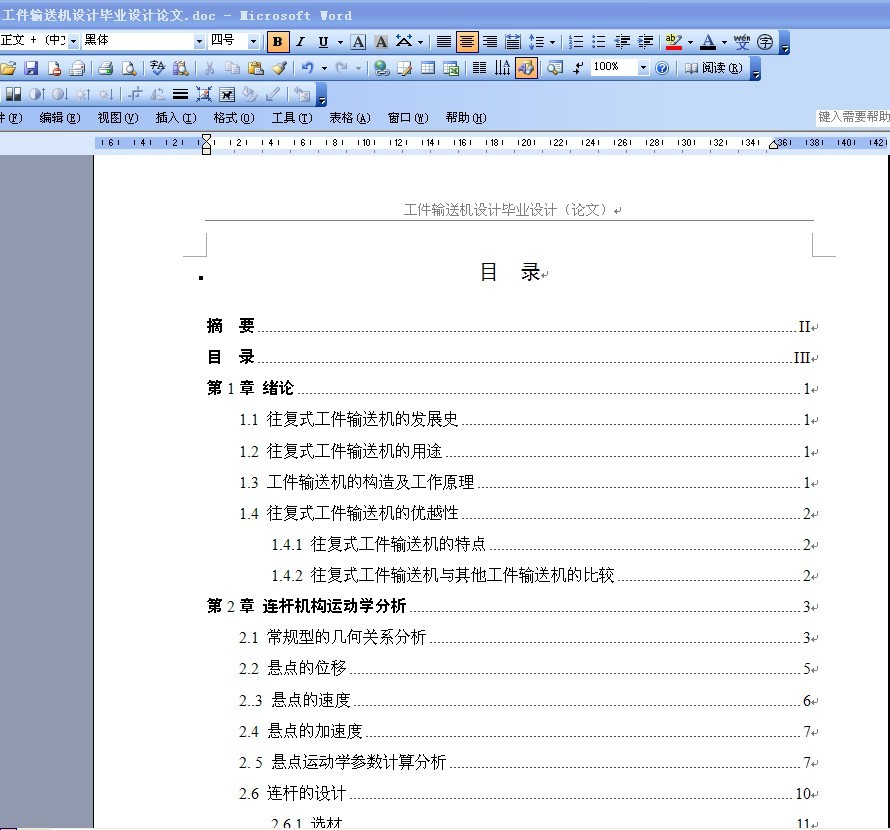
Task: Click the 阅读(R) reading layout button
Action: tap(713, 68)
